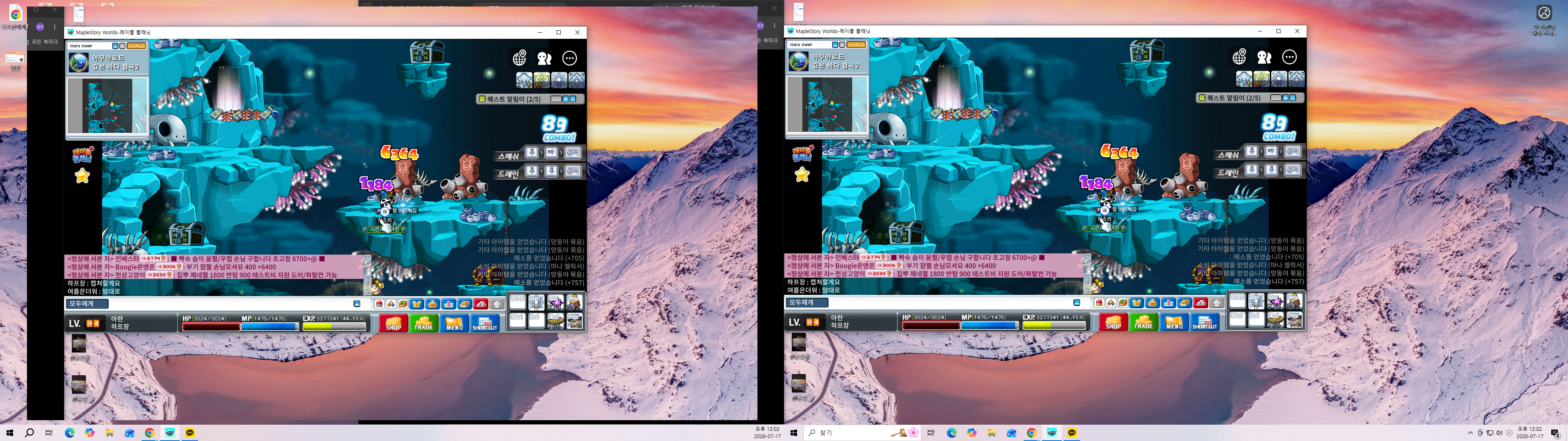Click the yellow star icon in left game window

tap(82, 176)
